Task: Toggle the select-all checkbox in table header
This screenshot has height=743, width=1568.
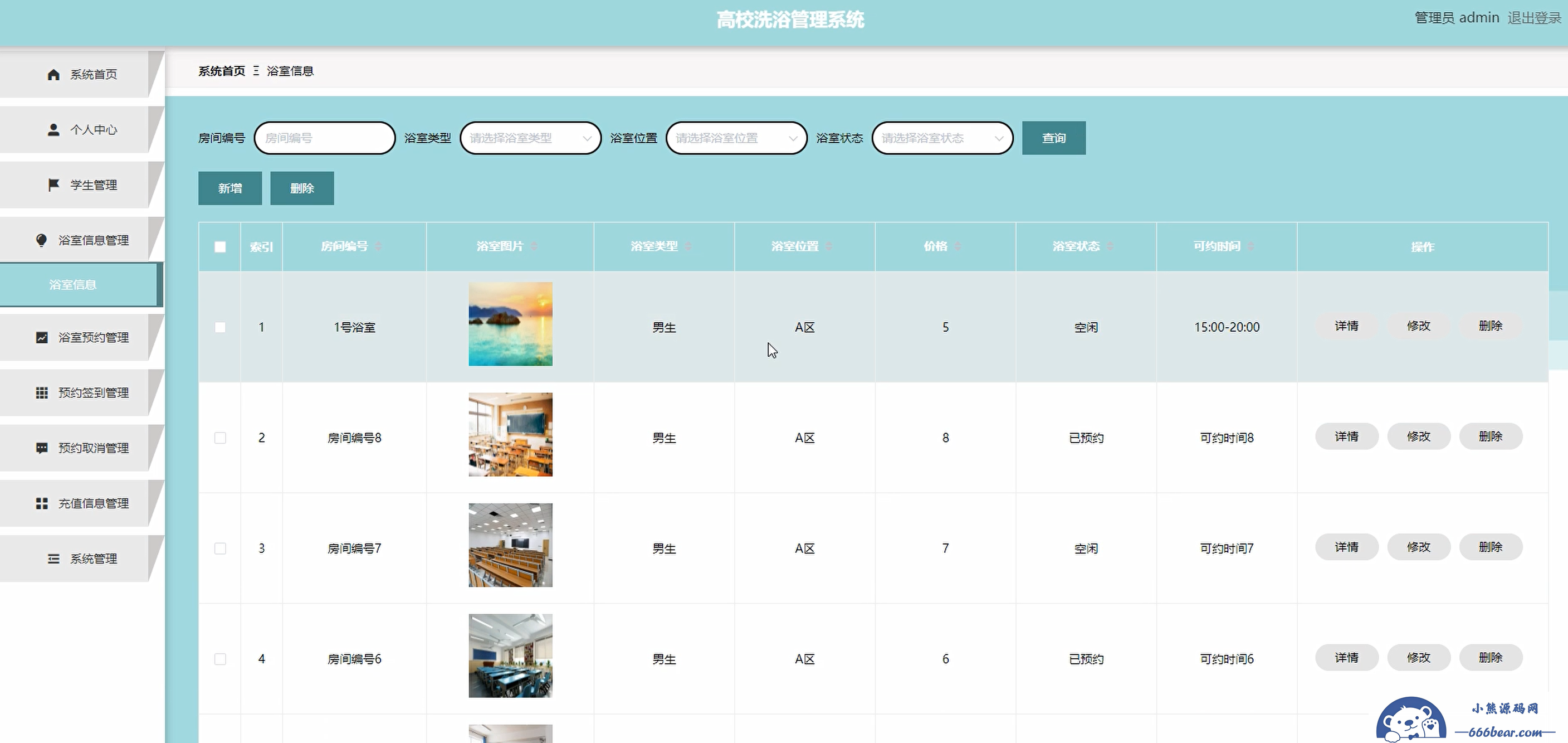Action: (221, 247)
